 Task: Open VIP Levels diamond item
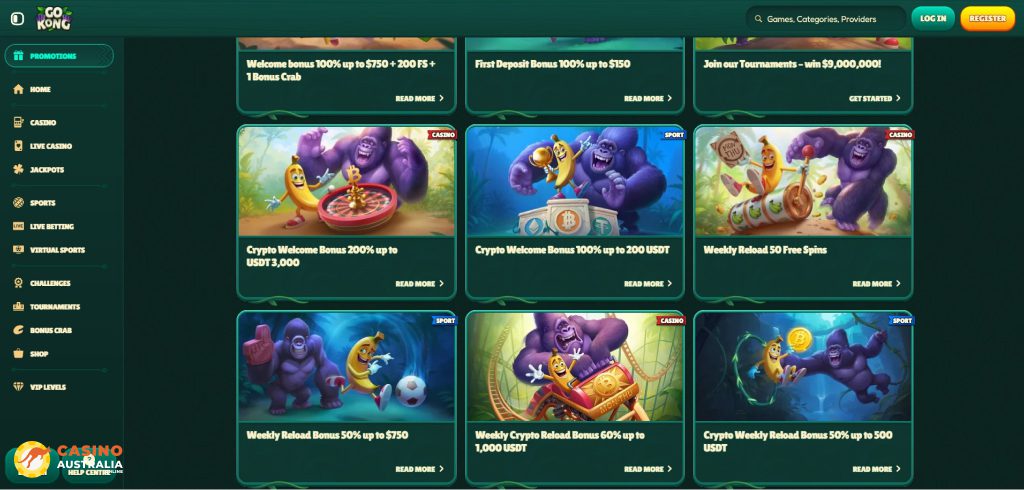[39, 387]
